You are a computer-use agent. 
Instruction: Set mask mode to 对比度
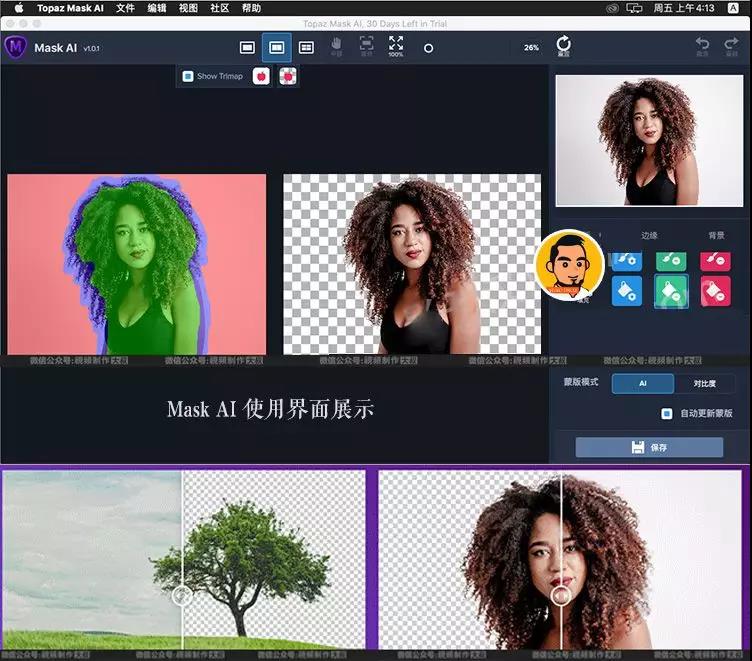click(704, 383)
